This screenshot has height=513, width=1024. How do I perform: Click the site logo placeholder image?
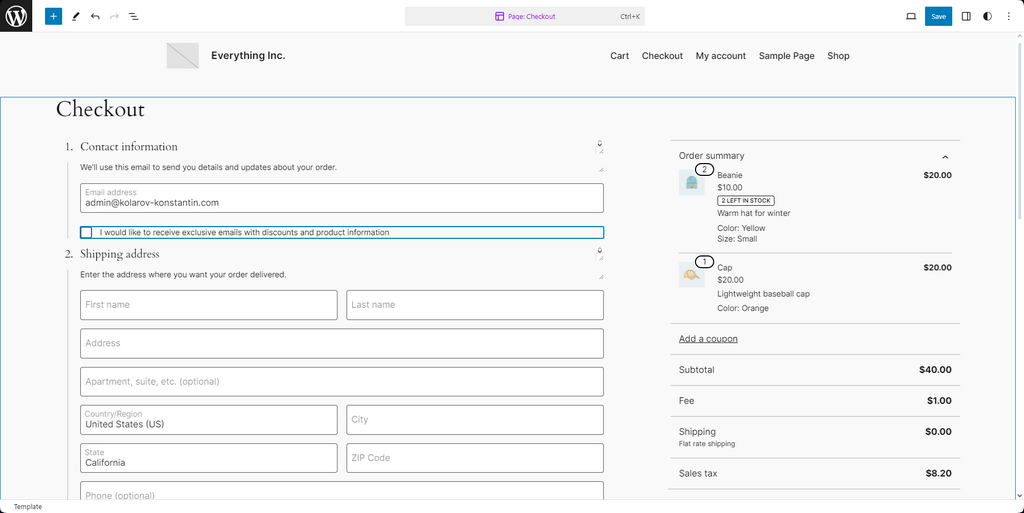click(x=183, y=56)
